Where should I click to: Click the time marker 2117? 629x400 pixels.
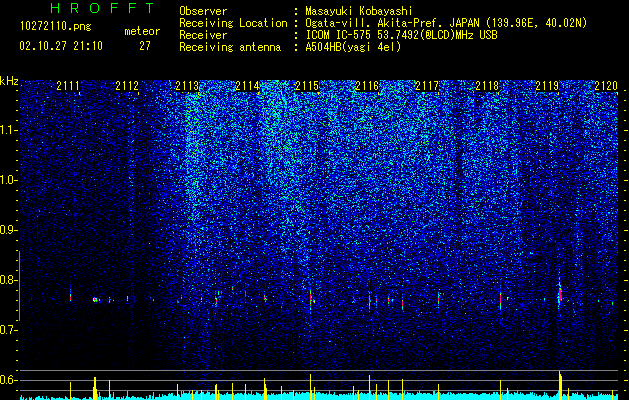point(427,86)
